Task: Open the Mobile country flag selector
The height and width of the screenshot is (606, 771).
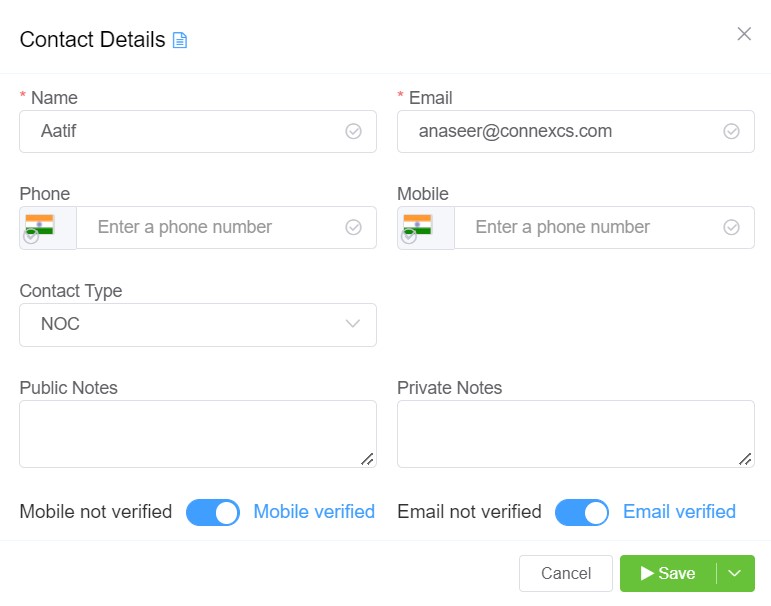Action: (418, 227)
